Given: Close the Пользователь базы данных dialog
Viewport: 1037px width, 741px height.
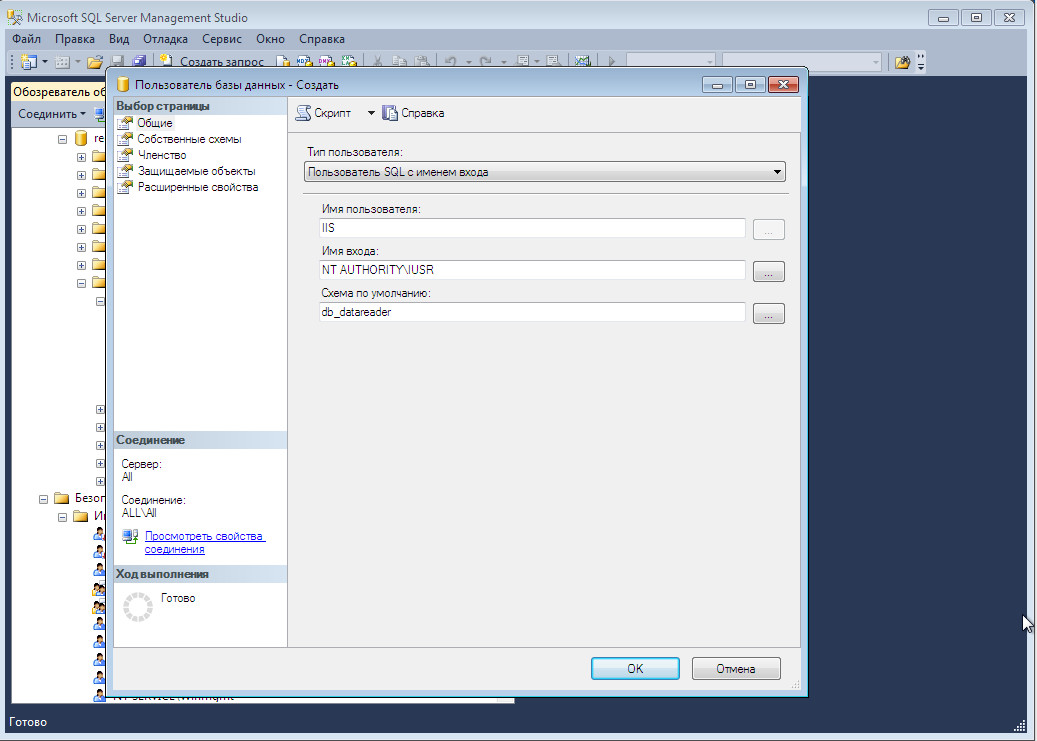Looking at the screenshot, I should pos(783,85).
